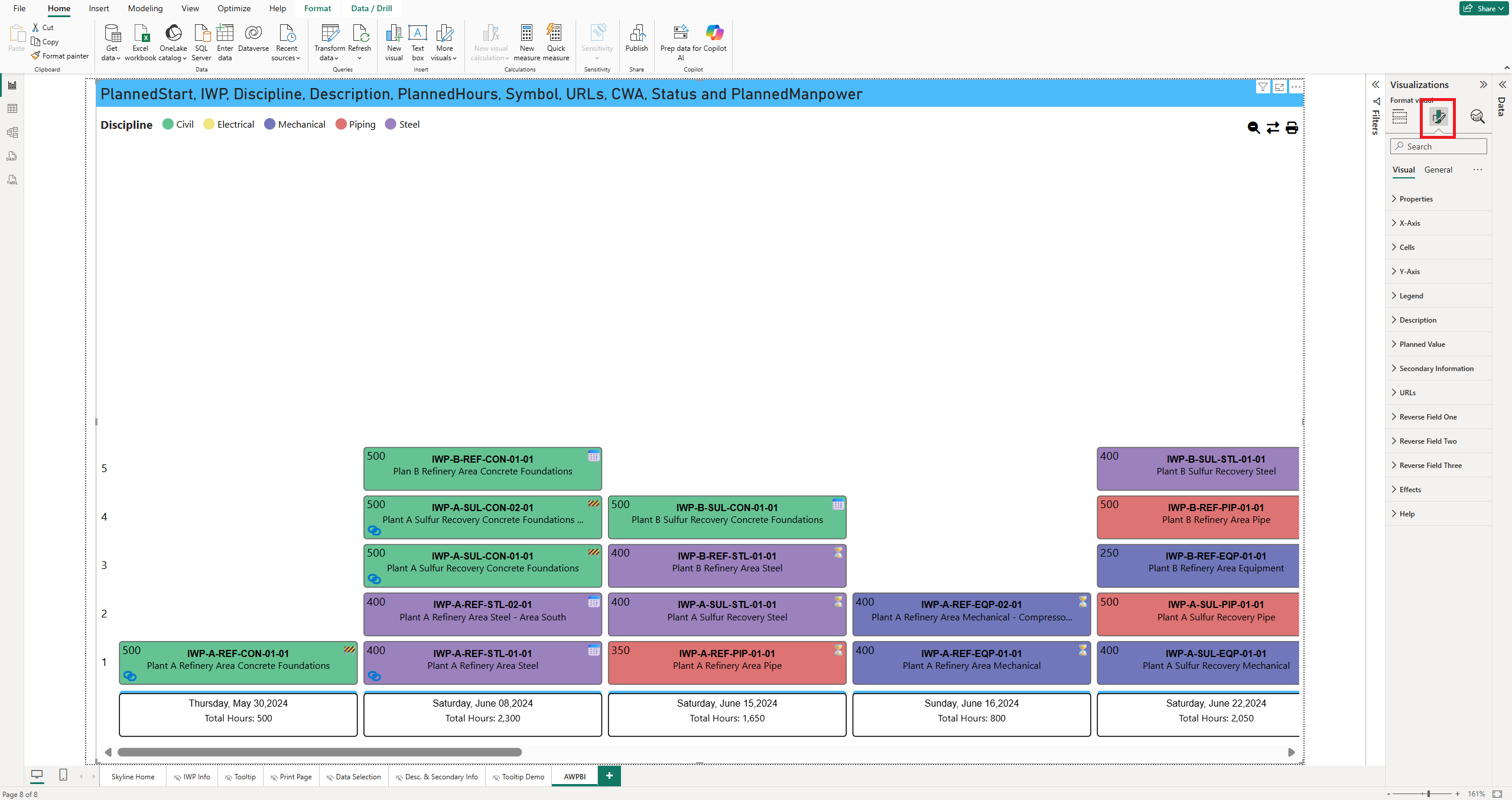Expand the Secondary Information section
1512x800 pixels.
(1438, 369)
